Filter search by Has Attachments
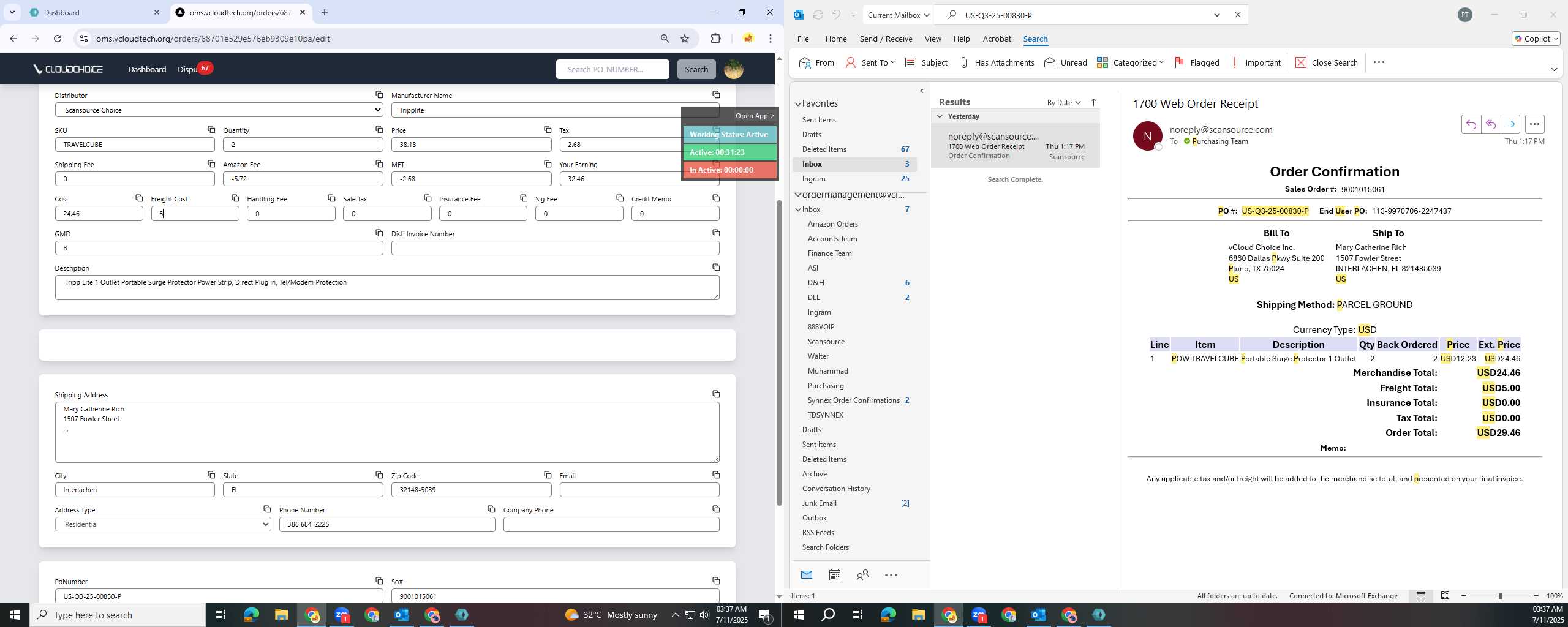This screenshot has width=1568, height=627. (x=996, y=62)
